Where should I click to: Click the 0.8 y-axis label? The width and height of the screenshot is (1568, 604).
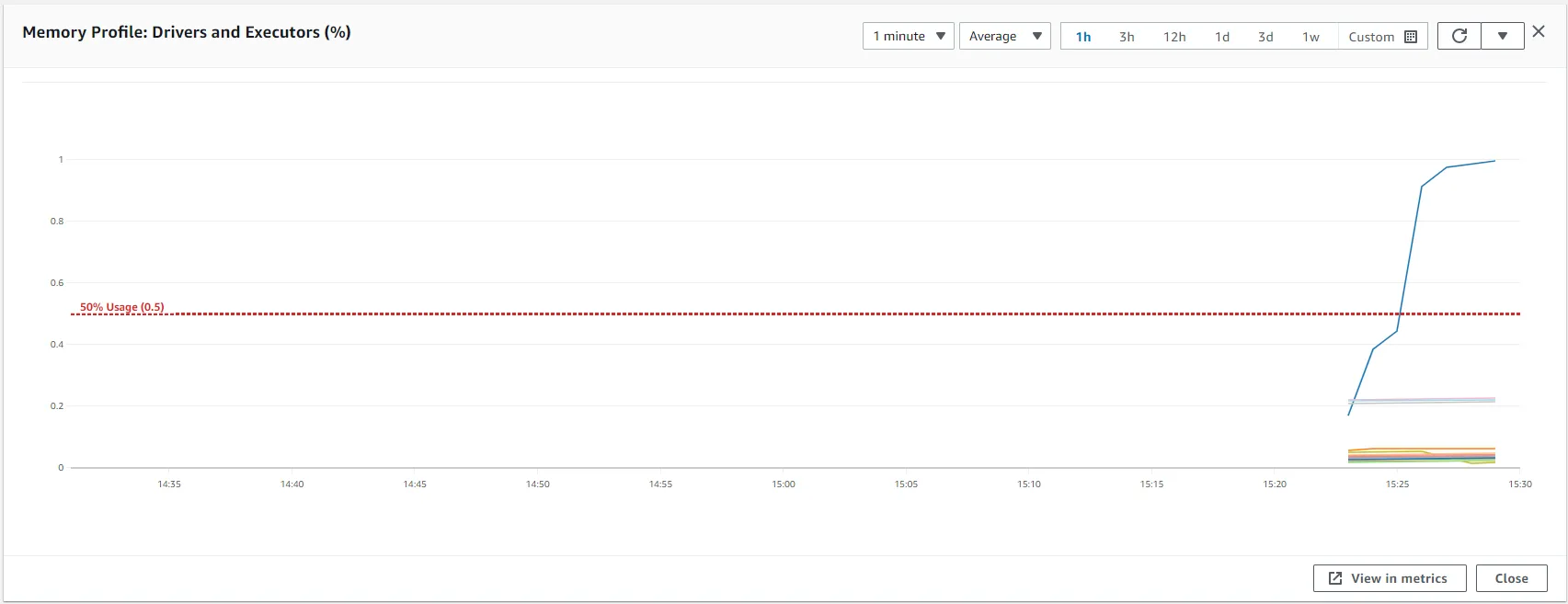click(57, 222)
